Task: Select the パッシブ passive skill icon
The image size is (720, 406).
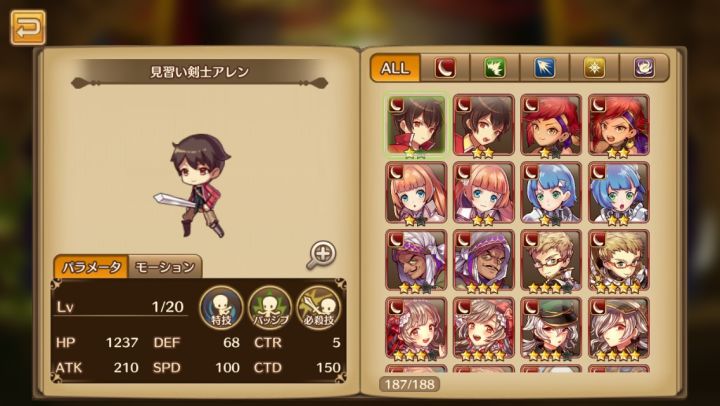Action: point(270,308)
